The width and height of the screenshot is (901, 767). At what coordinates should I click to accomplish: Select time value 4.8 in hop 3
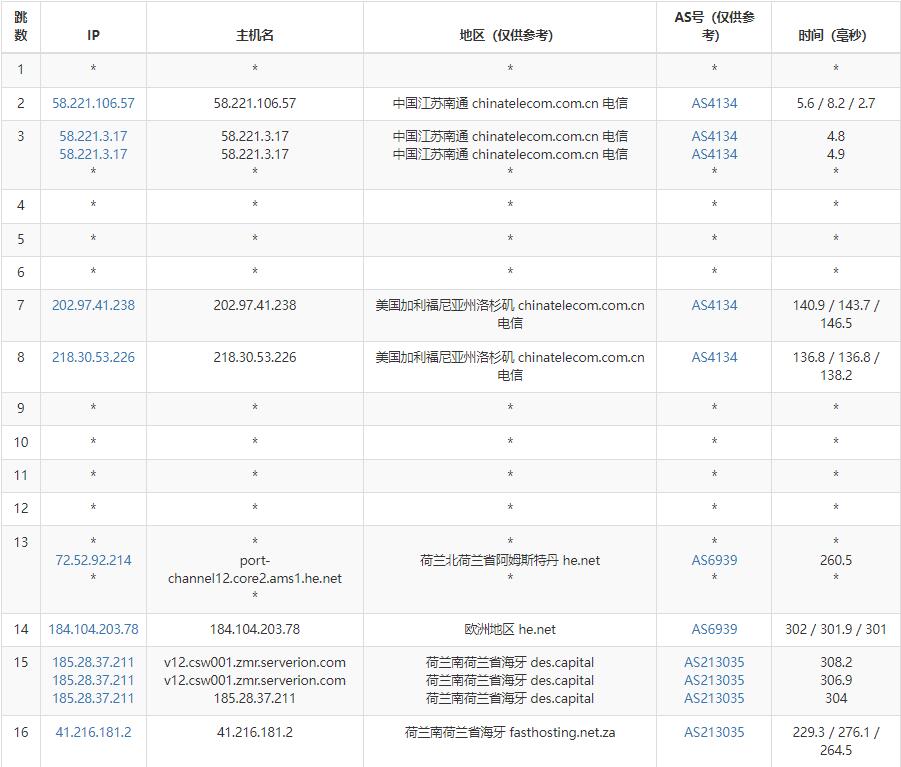pyautogui.click(x=835, y=136)
